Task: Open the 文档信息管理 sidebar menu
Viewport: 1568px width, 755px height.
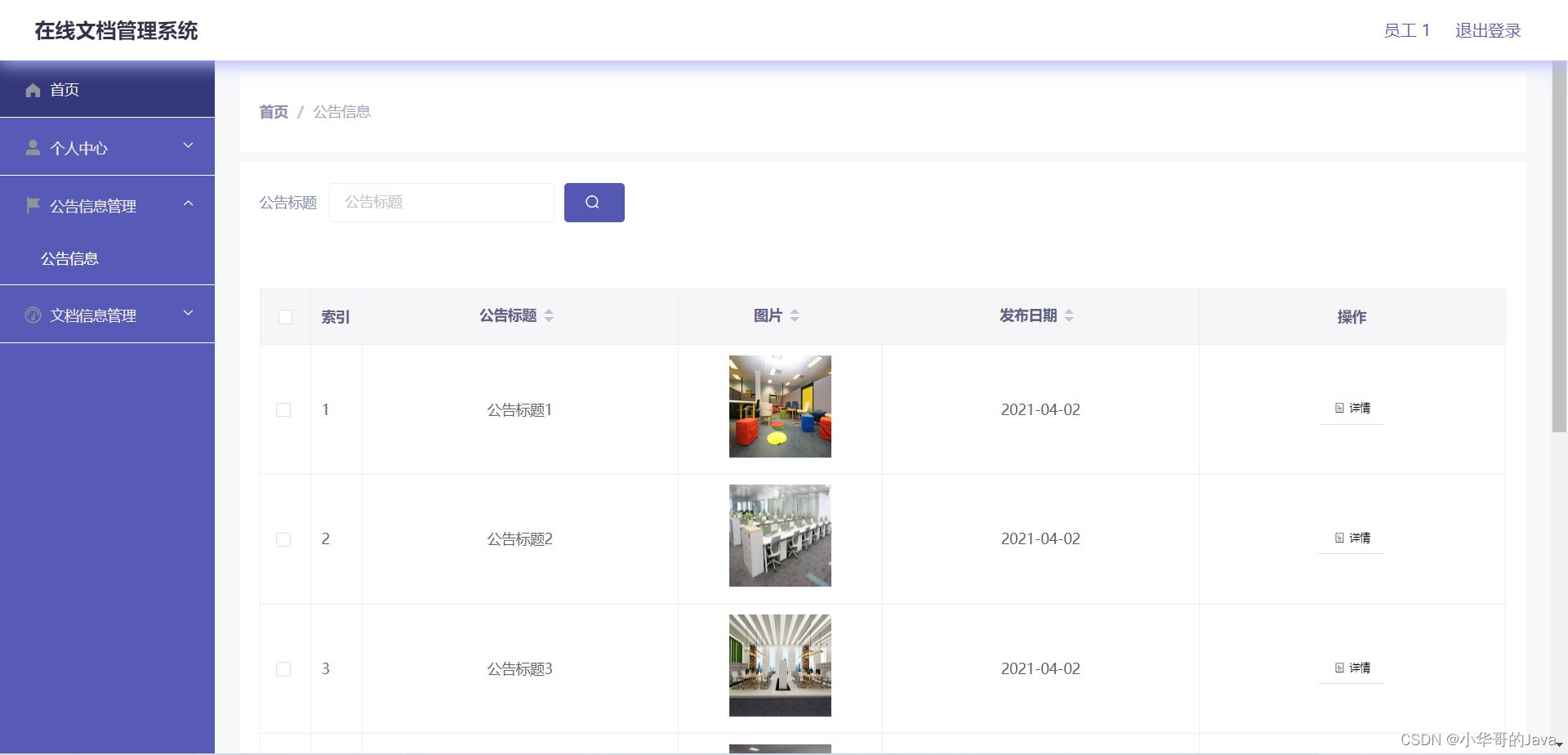Action: tap(107, 315)
